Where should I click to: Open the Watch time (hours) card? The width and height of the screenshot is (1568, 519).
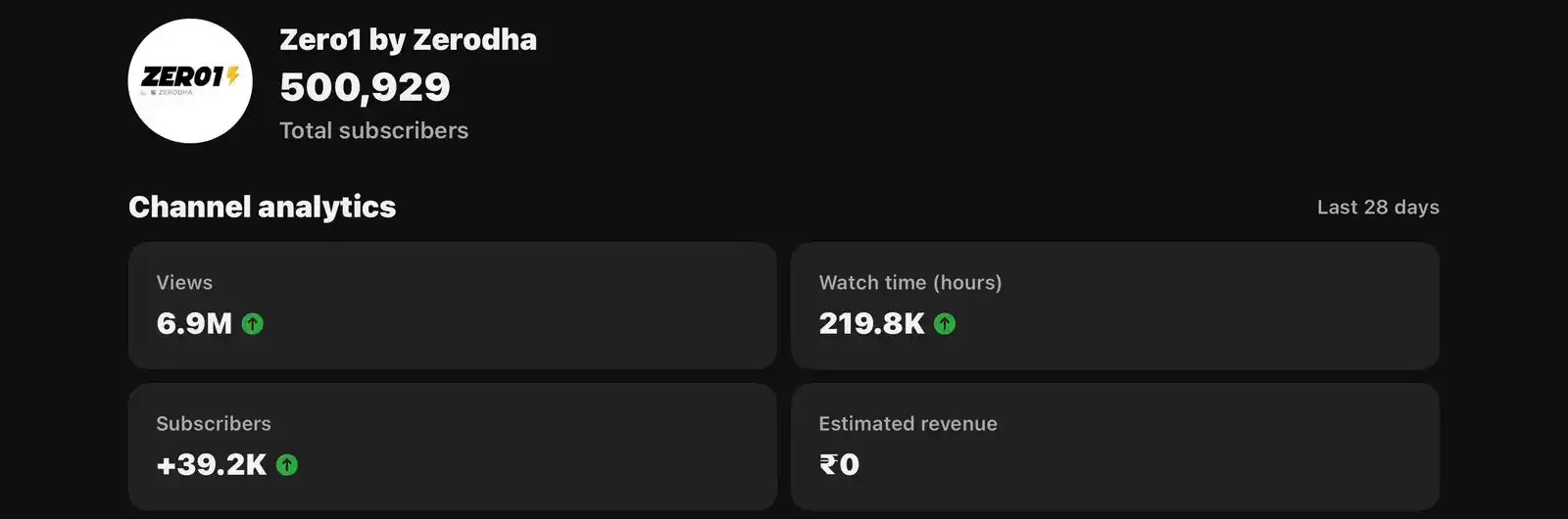click(x=1115, y=306)
